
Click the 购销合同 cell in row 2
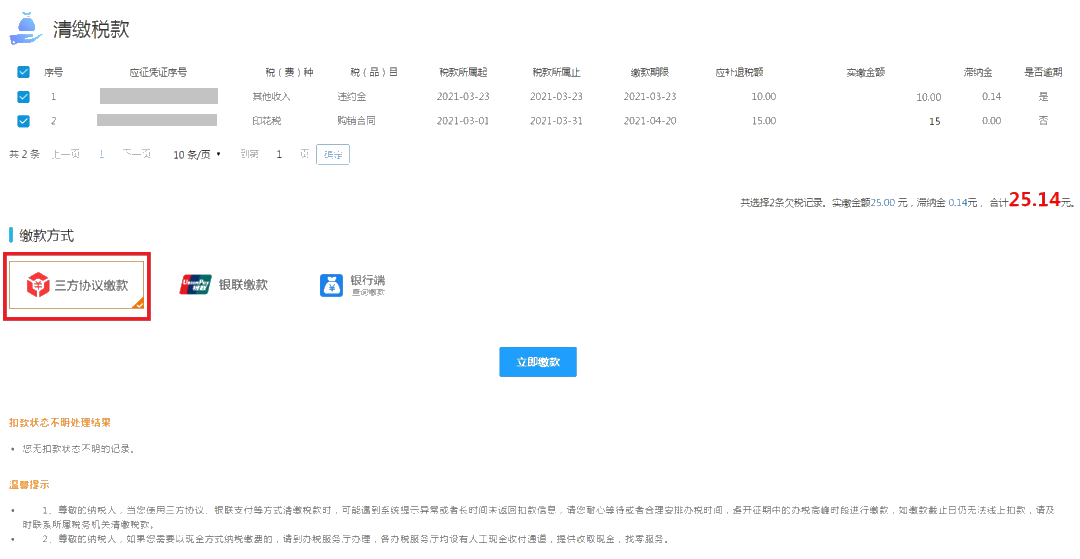[x=356, y=121]
